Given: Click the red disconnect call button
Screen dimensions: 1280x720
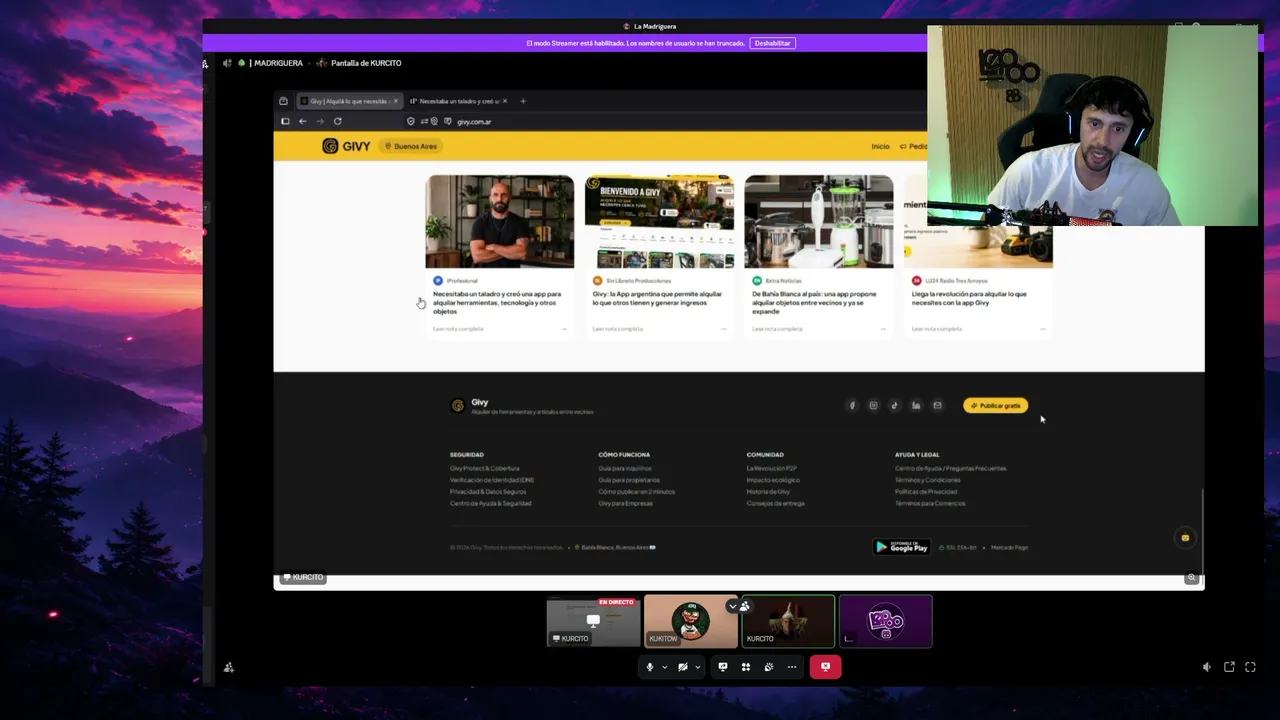Looking at the screenshot, I should (825, 667).
